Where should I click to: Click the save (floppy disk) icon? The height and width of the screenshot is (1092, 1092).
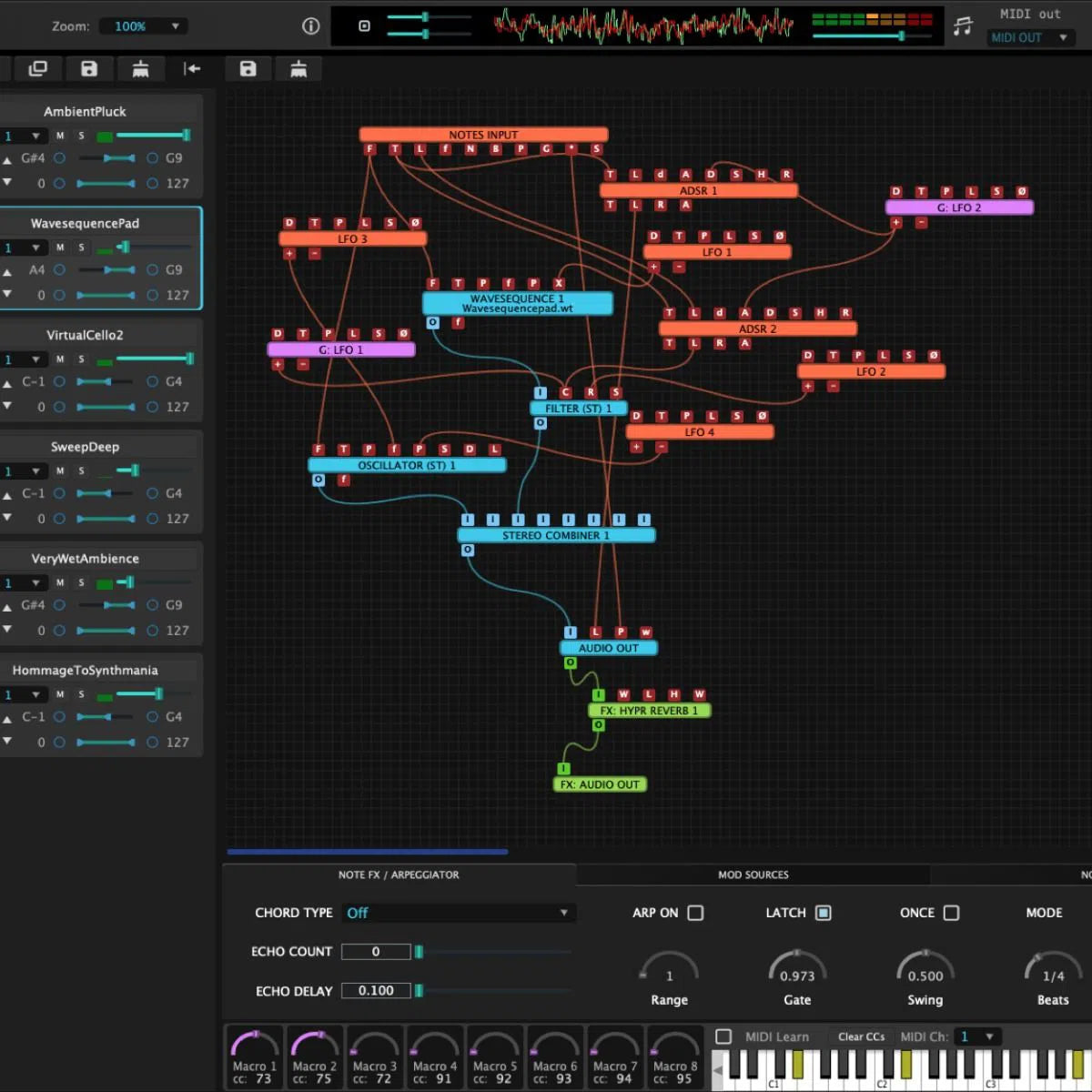tap(87, 68)
